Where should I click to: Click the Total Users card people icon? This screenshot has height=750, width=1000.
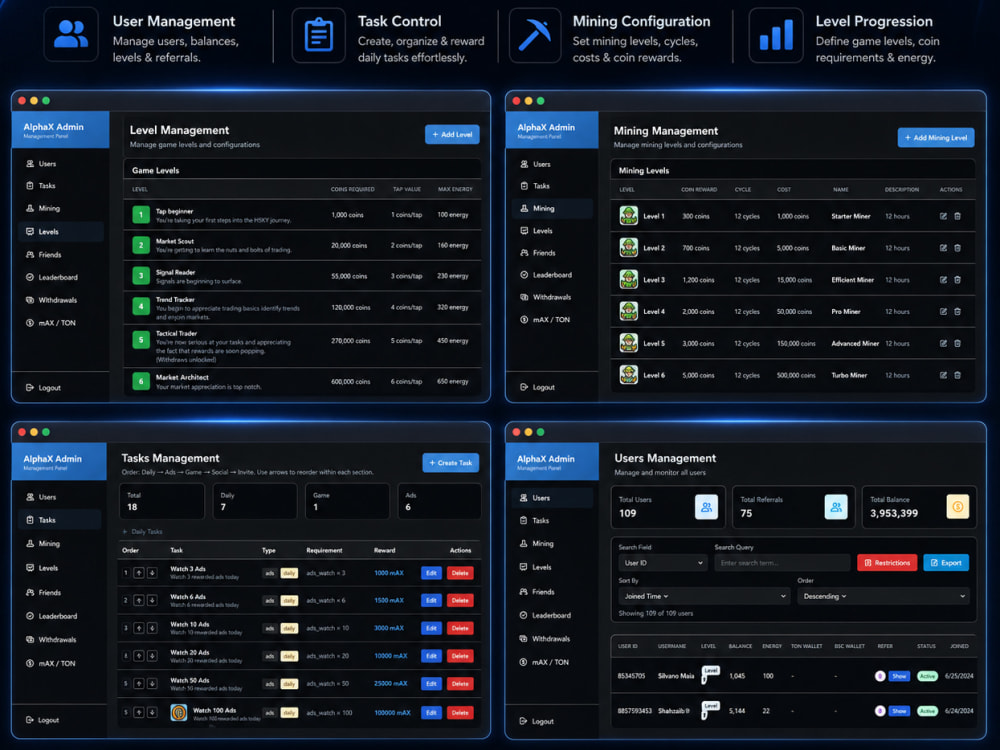coord(707,507)
